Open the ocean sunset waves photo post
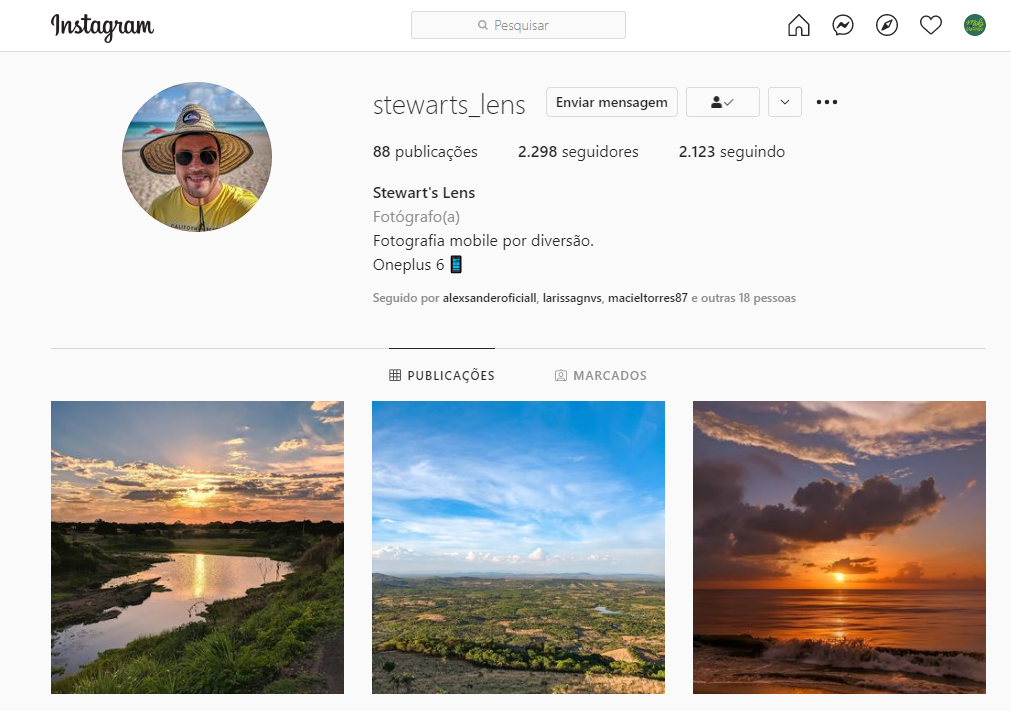The image size is (1011, 711). [839, 547]
